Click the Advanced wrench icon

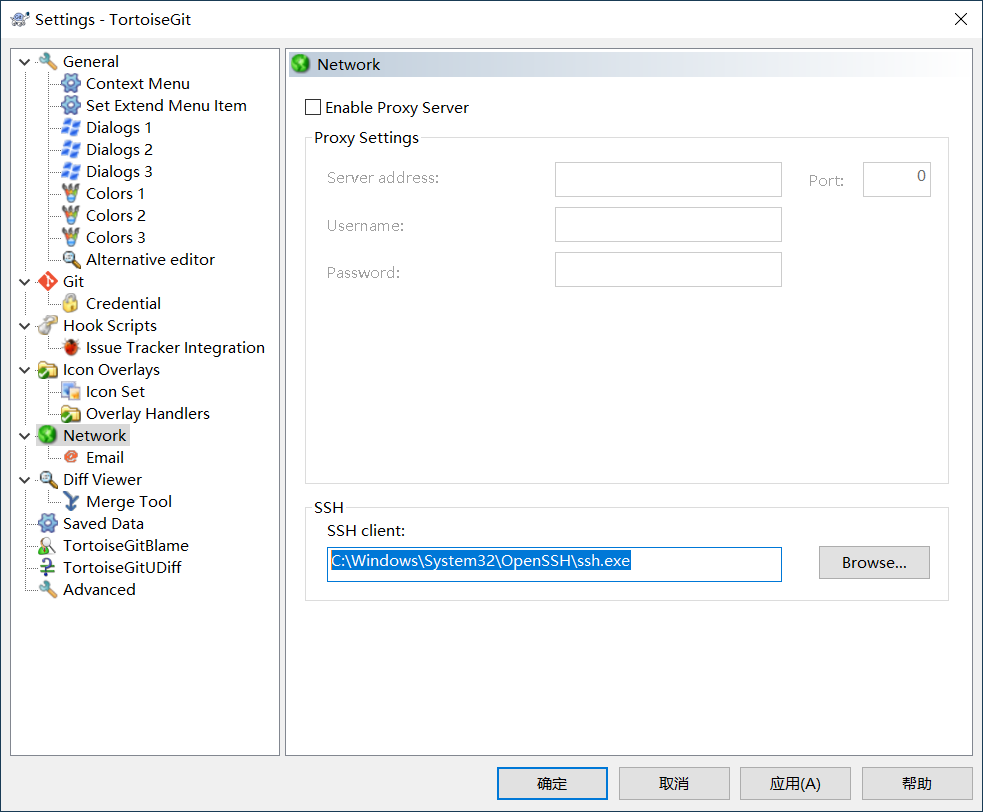pos(48,589)
